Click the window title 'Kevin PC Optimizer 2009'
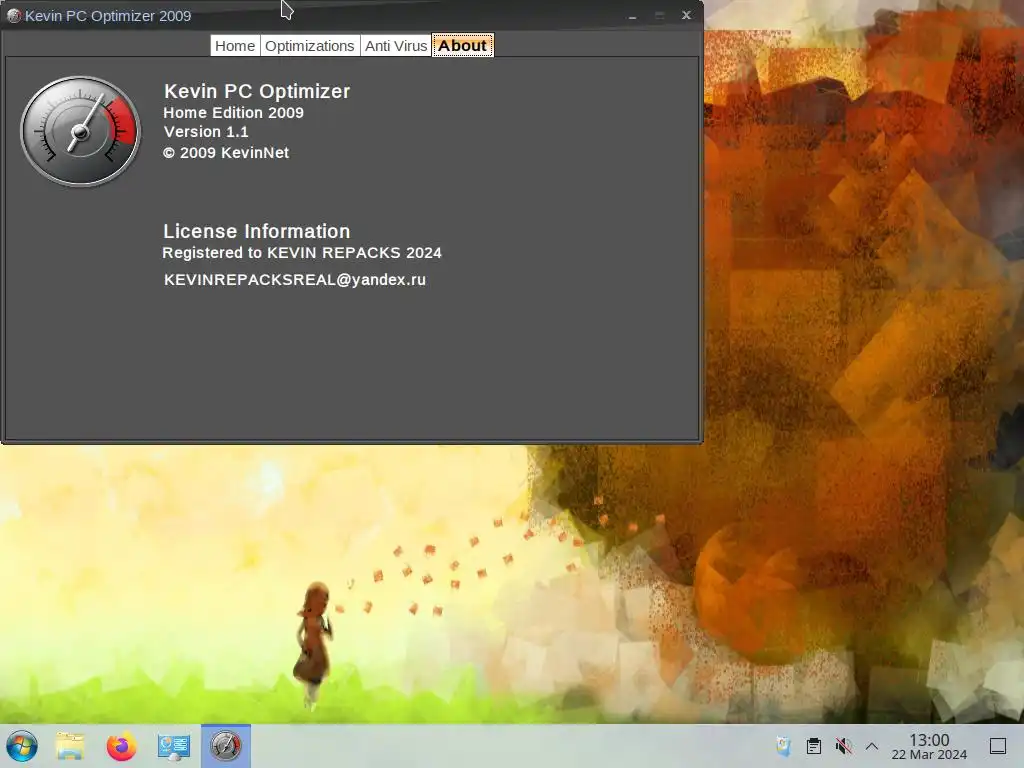The width and height of the screenshot is (1024, 768). tap(108, 16)
